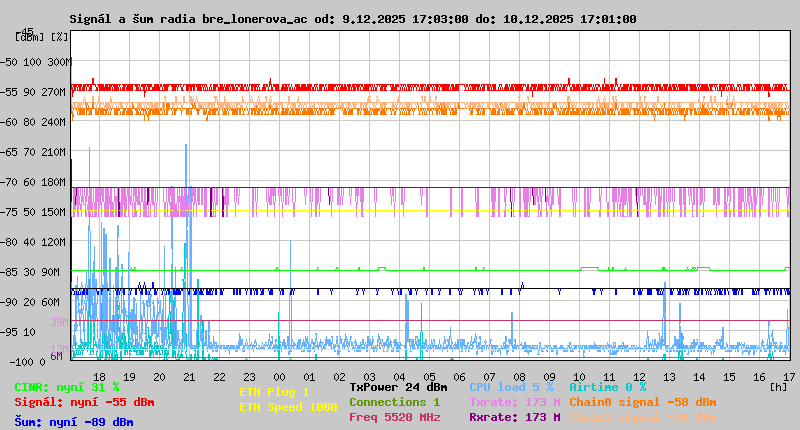This screenshot has height=430, width=800.
Task: Click the 'TxPower 24 dBm' legend text
Action: [398, 387]
